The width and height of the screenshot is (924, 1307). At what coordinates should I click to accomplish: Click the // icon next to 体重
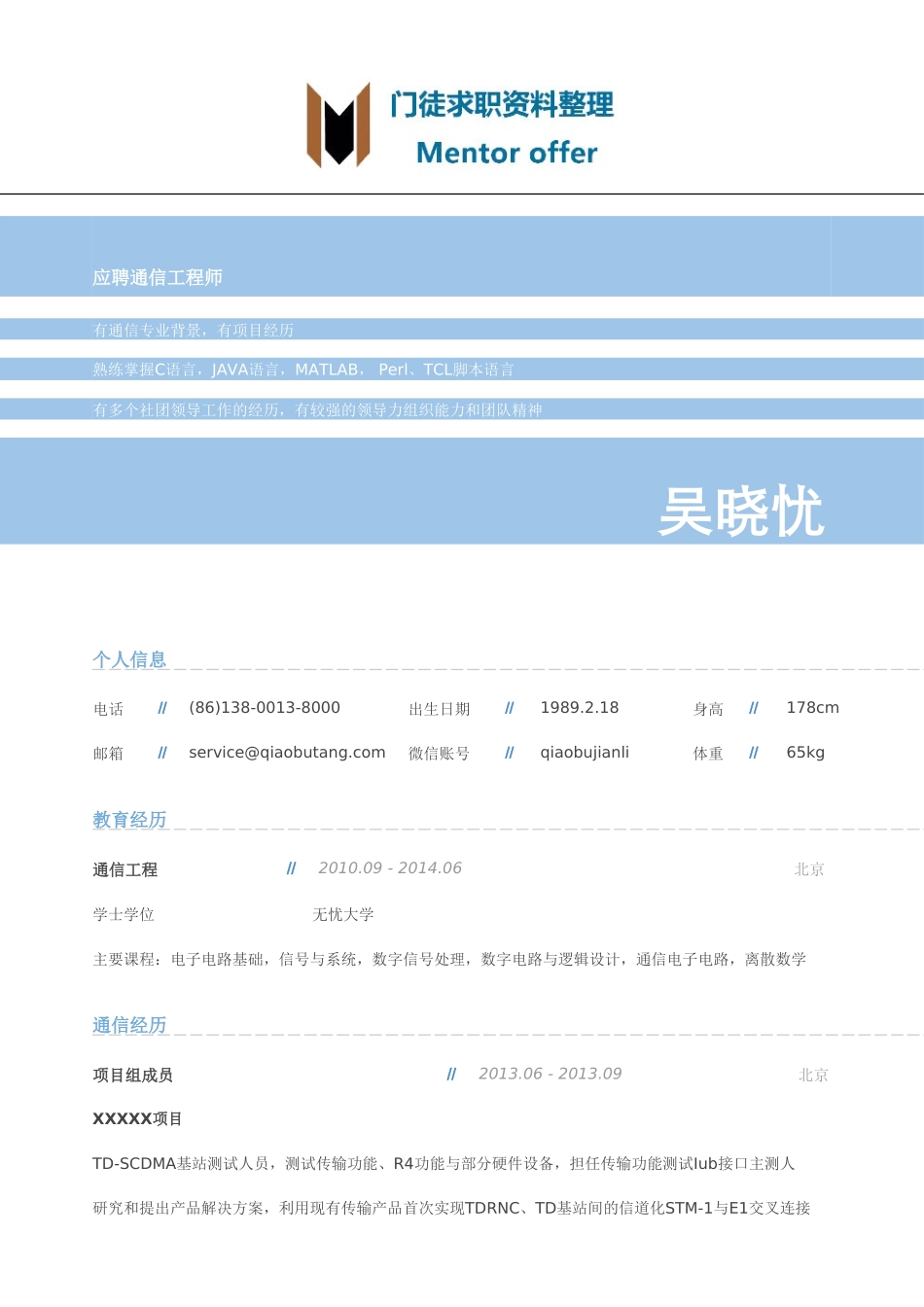(754, 753)
